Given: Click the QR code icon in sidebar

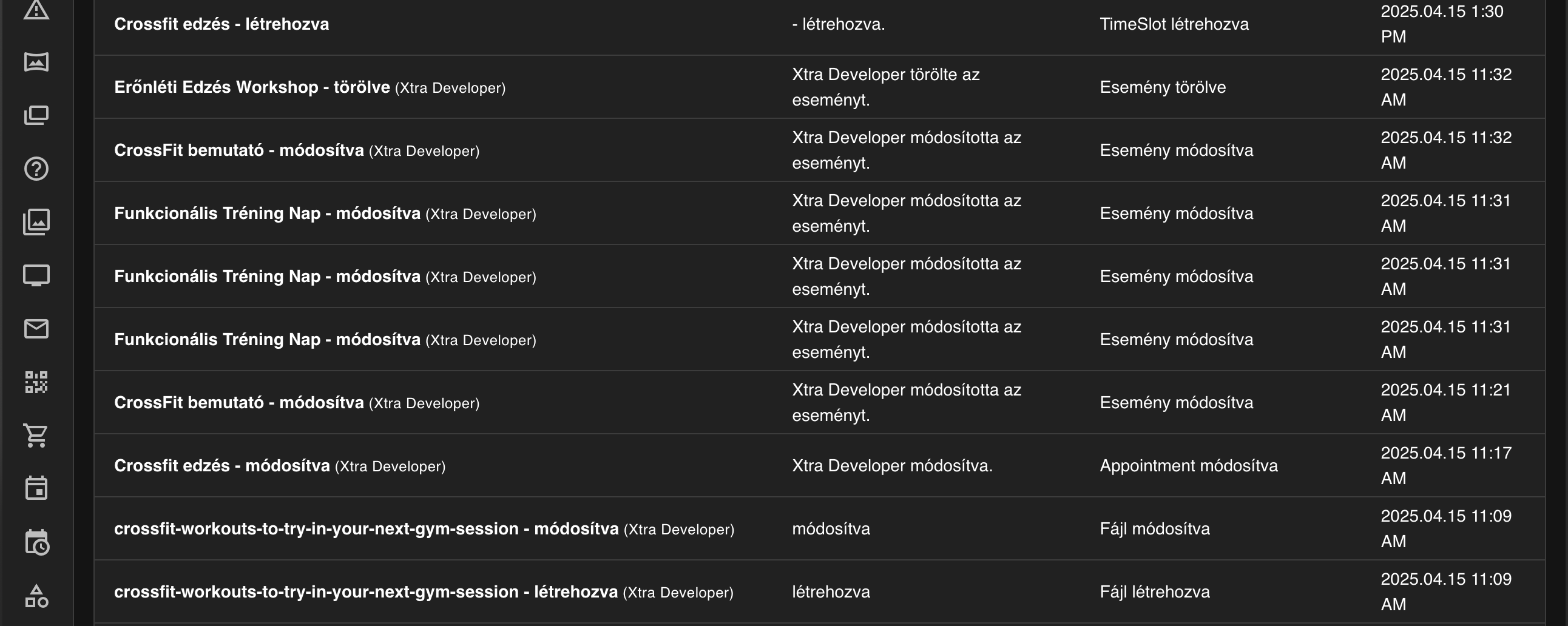Looking at the screenshot, I should [36, 383].
